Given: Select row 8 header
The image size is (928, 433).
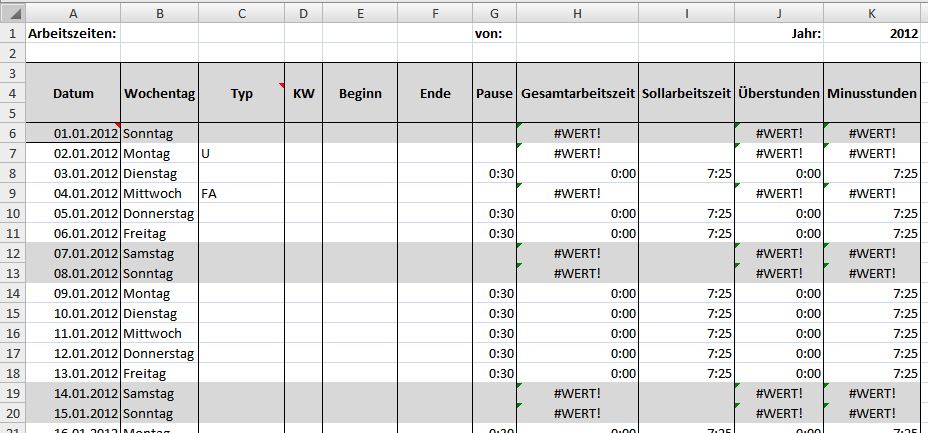Looking at the screenshot, I should click(x=12, y=173).
